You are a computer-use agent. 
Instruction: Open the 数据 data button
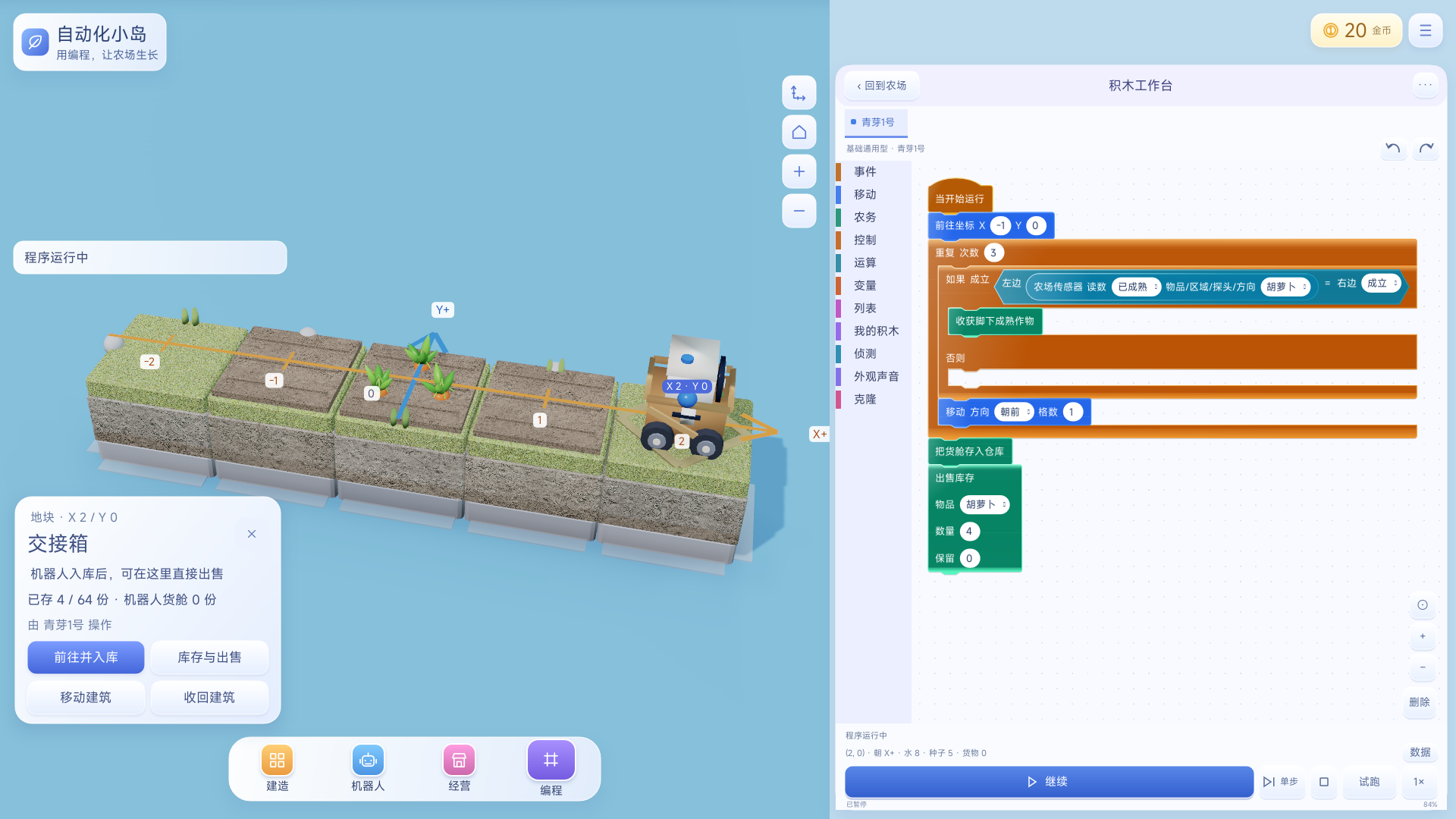click(1420, 752)
